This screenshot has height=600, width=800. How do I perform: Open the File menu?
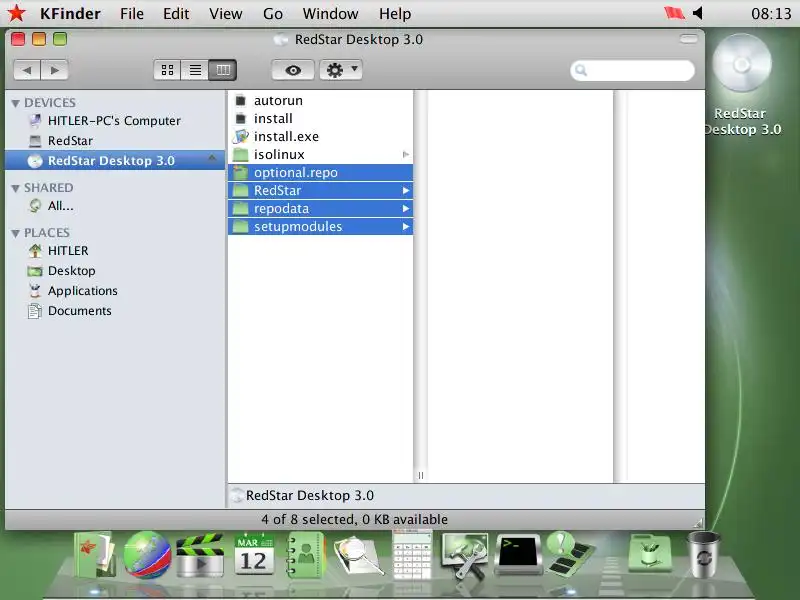pyautogui.click(x=132, y=14)
